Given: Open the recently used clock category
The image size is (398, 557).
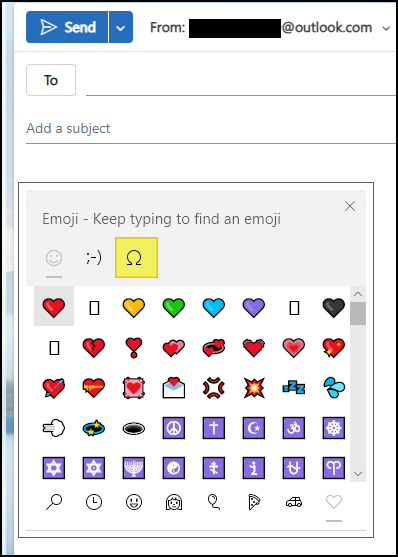Looking at the screenshot, I should tap(94, 503).
